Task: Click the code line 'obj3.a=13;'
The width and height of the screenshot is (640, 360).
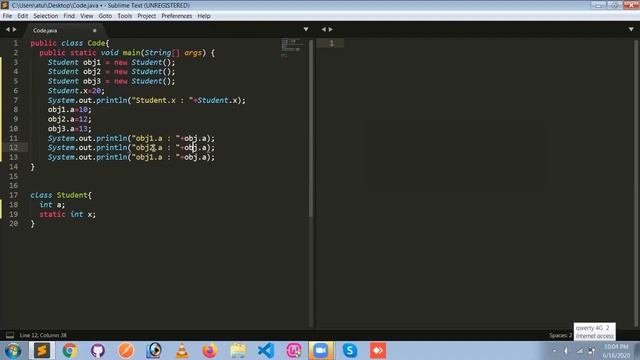Action: pos(70,129)
